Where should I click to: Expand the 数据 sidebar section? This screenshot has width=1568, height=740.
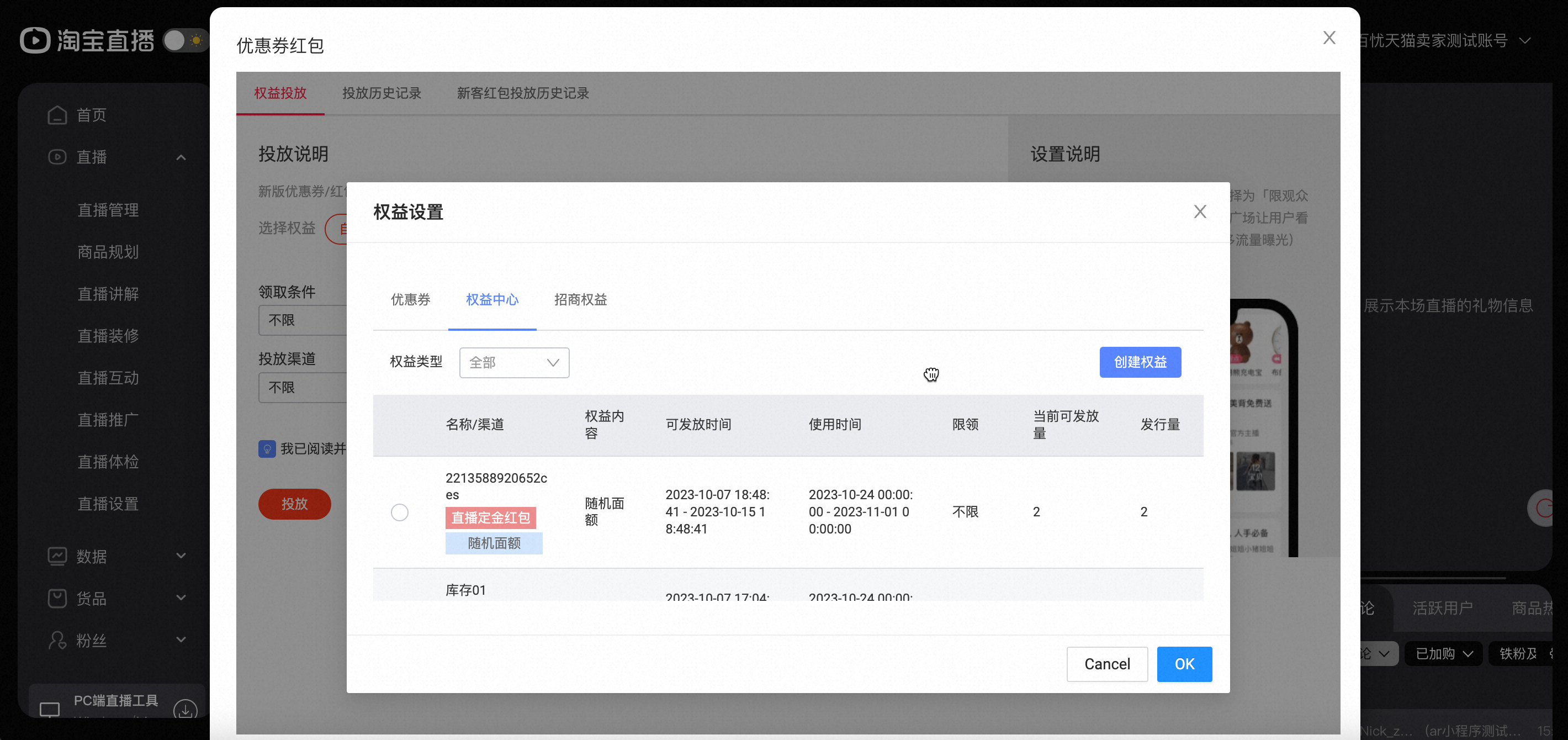[181, 556]
